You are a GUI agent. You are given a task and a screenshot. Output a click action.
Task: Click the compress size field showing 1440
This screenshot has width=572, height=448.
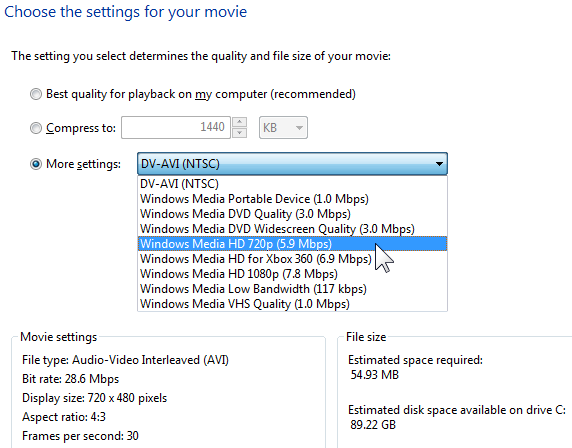click(x=176, y=128)
